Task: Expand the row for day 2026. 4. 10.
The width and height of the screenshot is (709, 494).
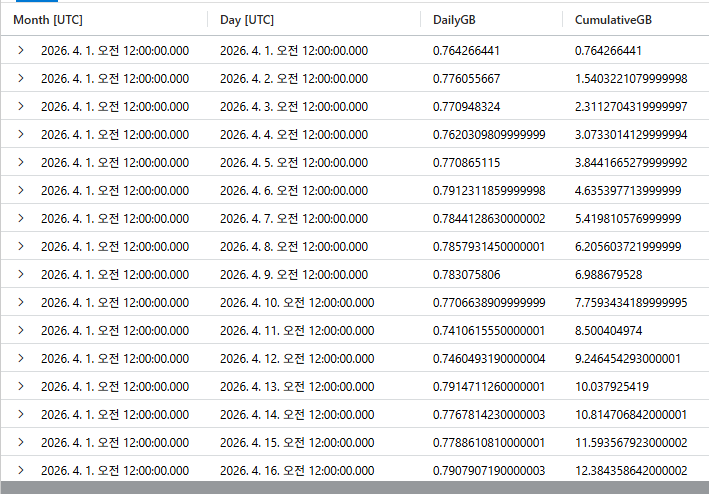Action: tap(21, 302)
